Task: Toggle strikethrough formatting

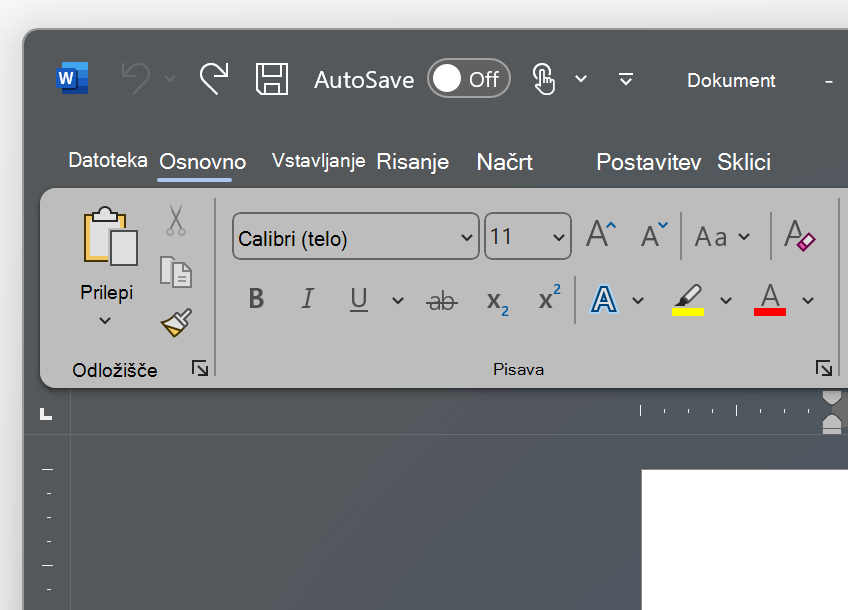Action: click(x=442, y=301)
